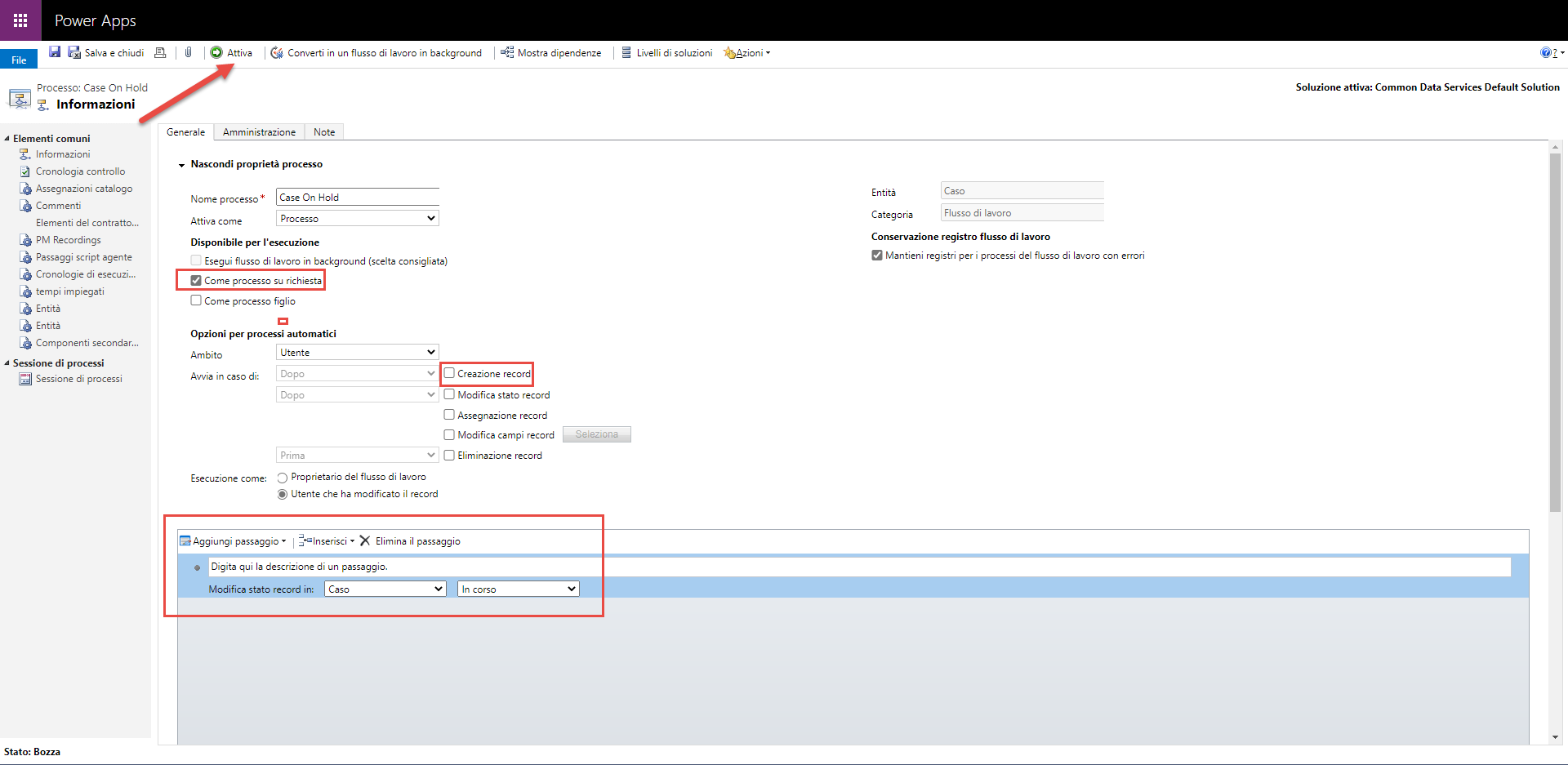
Task: Check the Creazione record checkbox
Action: tap(449, 373)
